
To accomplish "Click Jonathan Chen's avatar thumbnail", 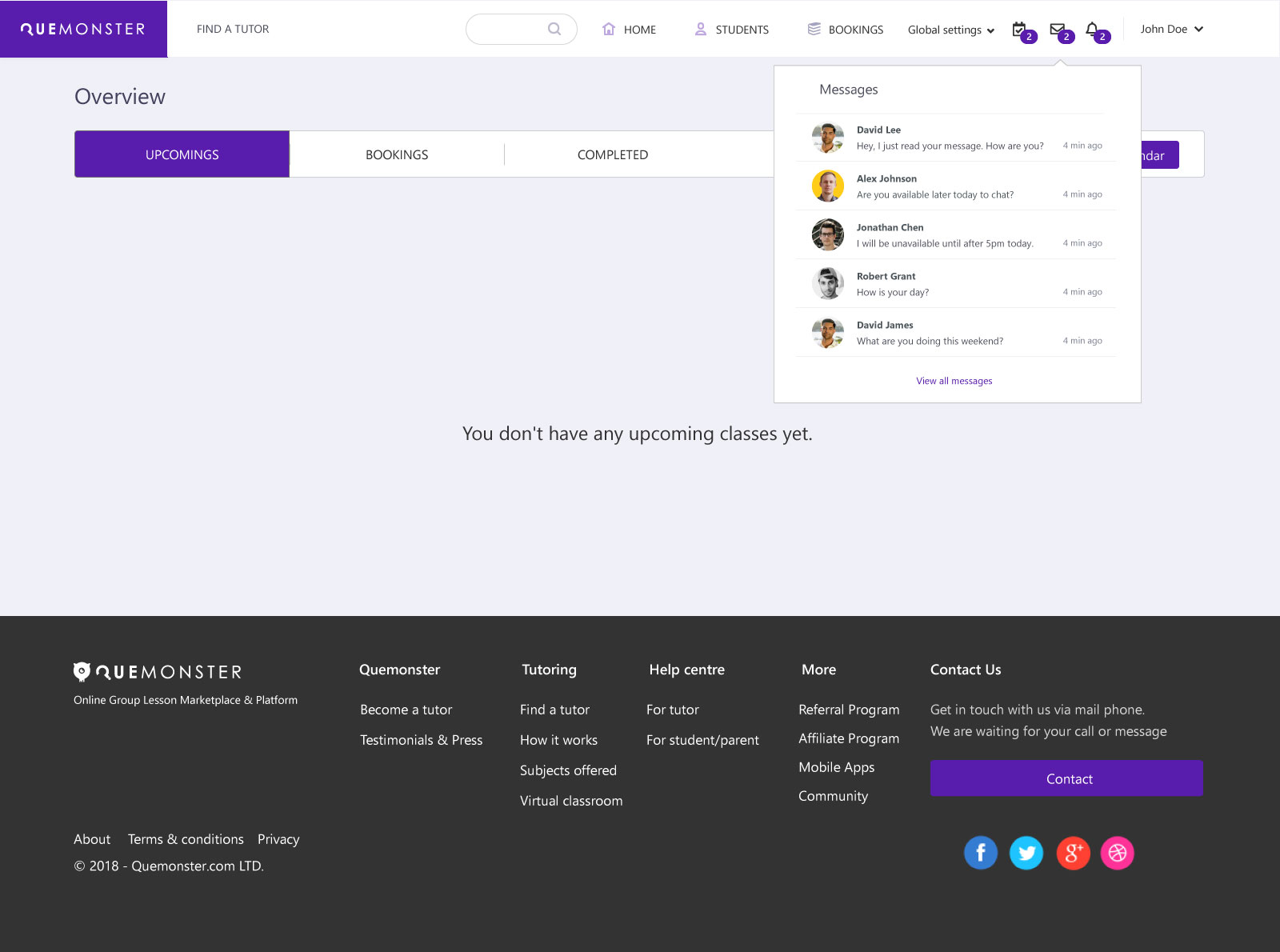I will click(x=828, y=235).
